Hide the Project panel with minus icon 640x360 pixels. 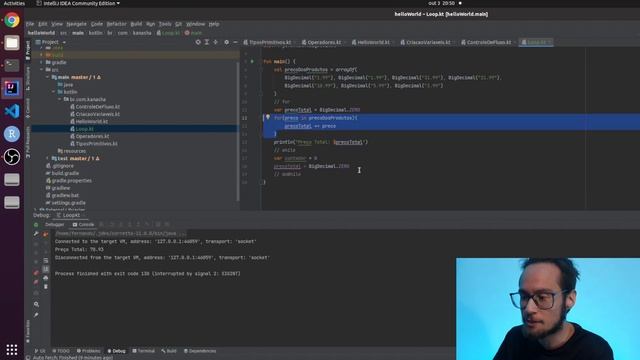235,42
